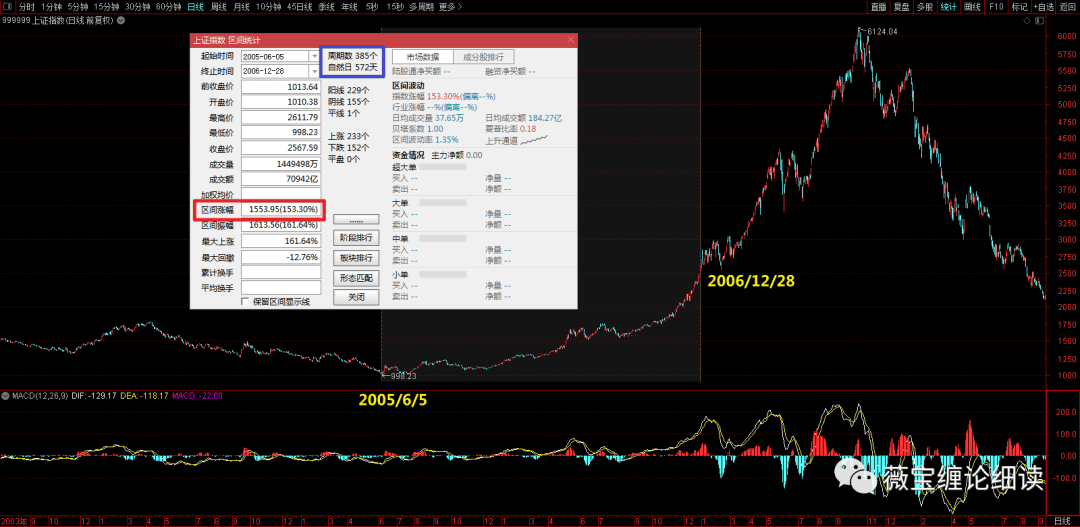Close the 区间统计 dialog with the X
This screenshot has height=527, width=1080.
click(570, 40)
